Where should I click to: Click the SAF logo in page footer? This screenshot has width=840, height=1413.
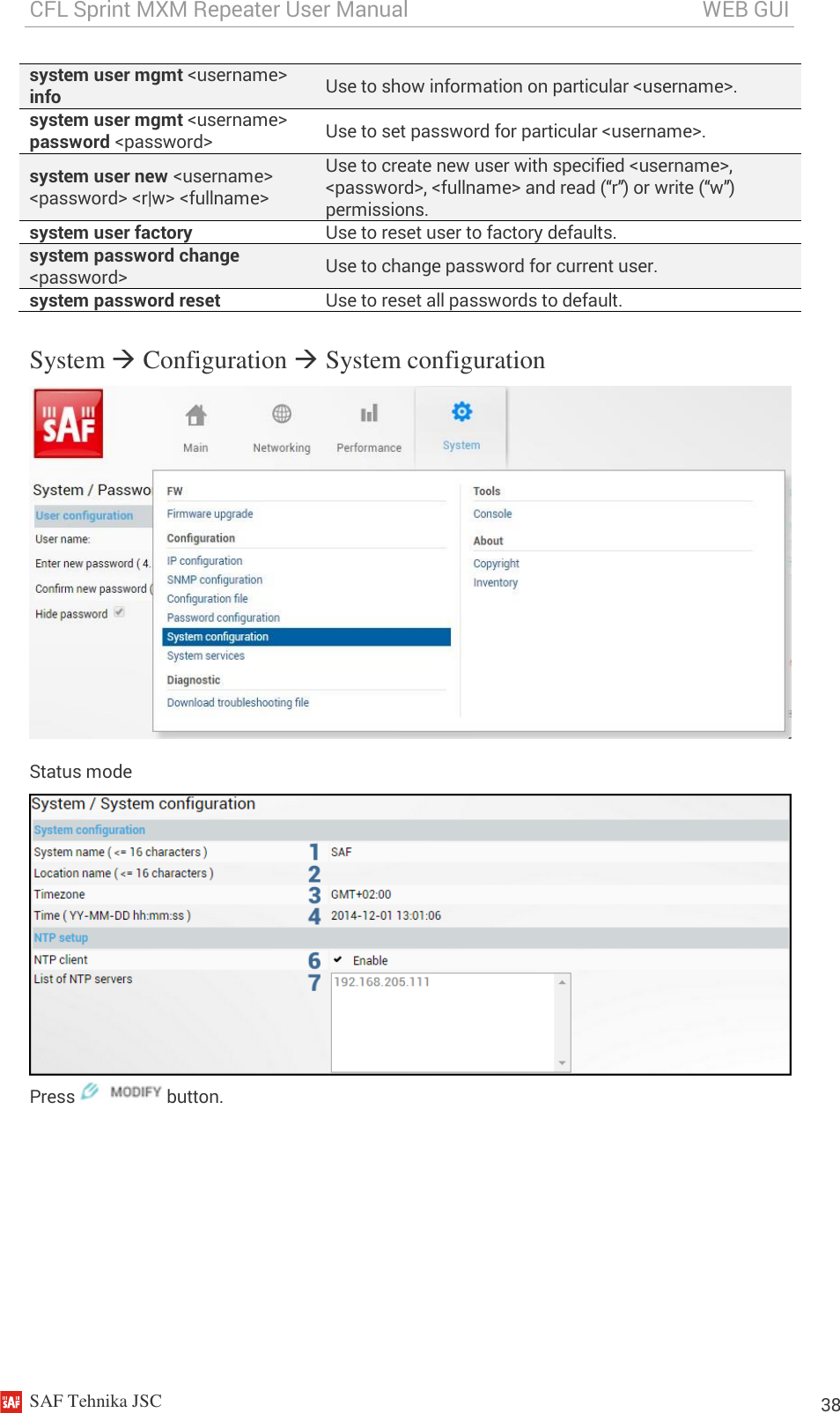11,1402
